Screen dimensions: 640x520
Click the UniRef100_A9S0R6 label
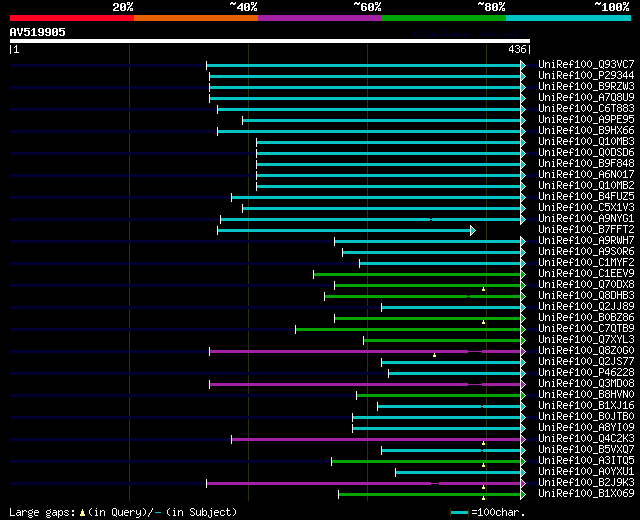[x=586, y=251]
